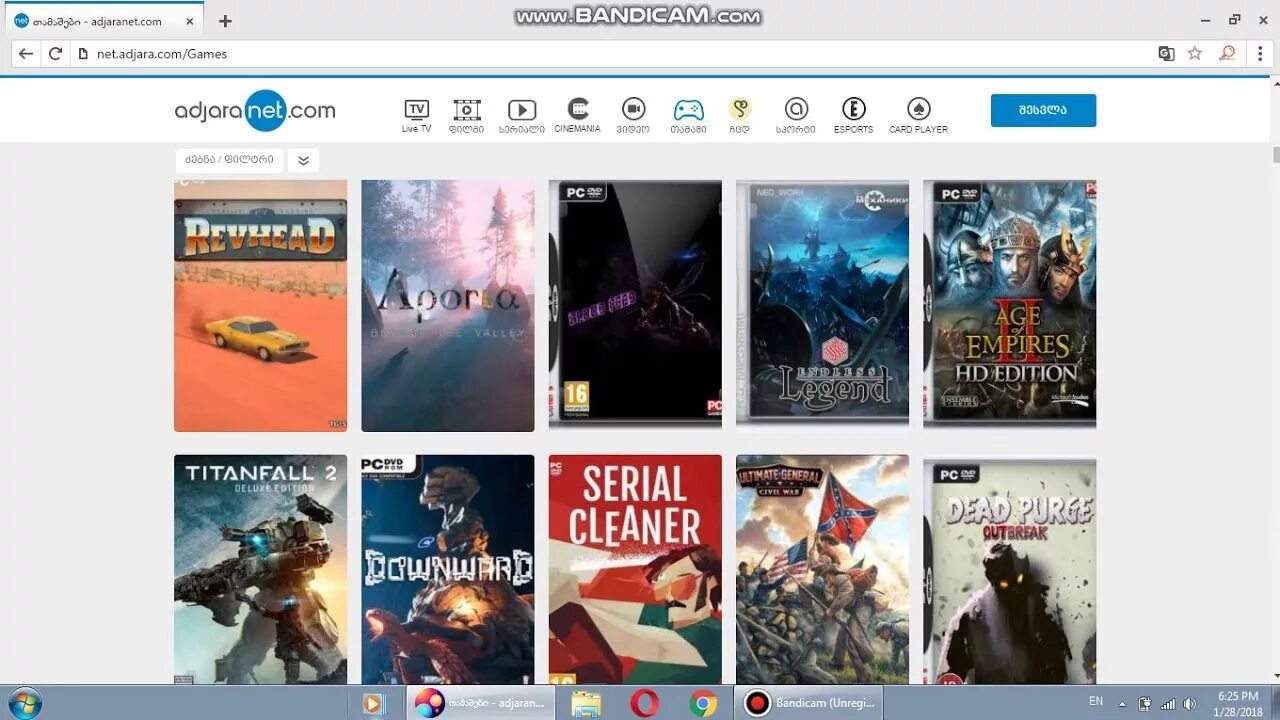Click the search / filter button
This screenshot has height=720, width=1280.
[230, 160]
